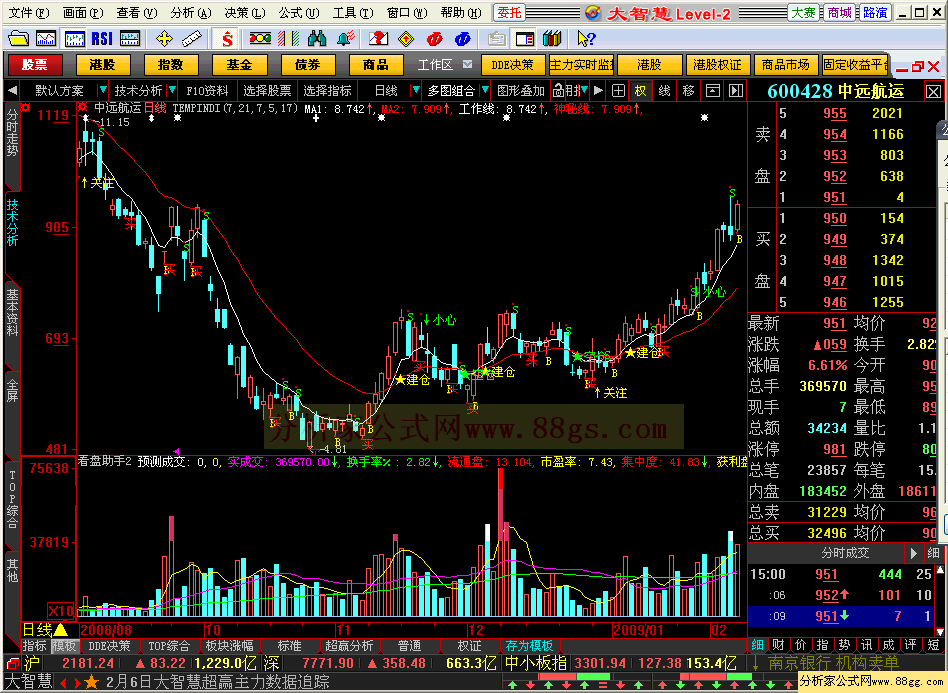Click the F10资料 toolbar item
948x693 pixels.
[x=207, y=91]
